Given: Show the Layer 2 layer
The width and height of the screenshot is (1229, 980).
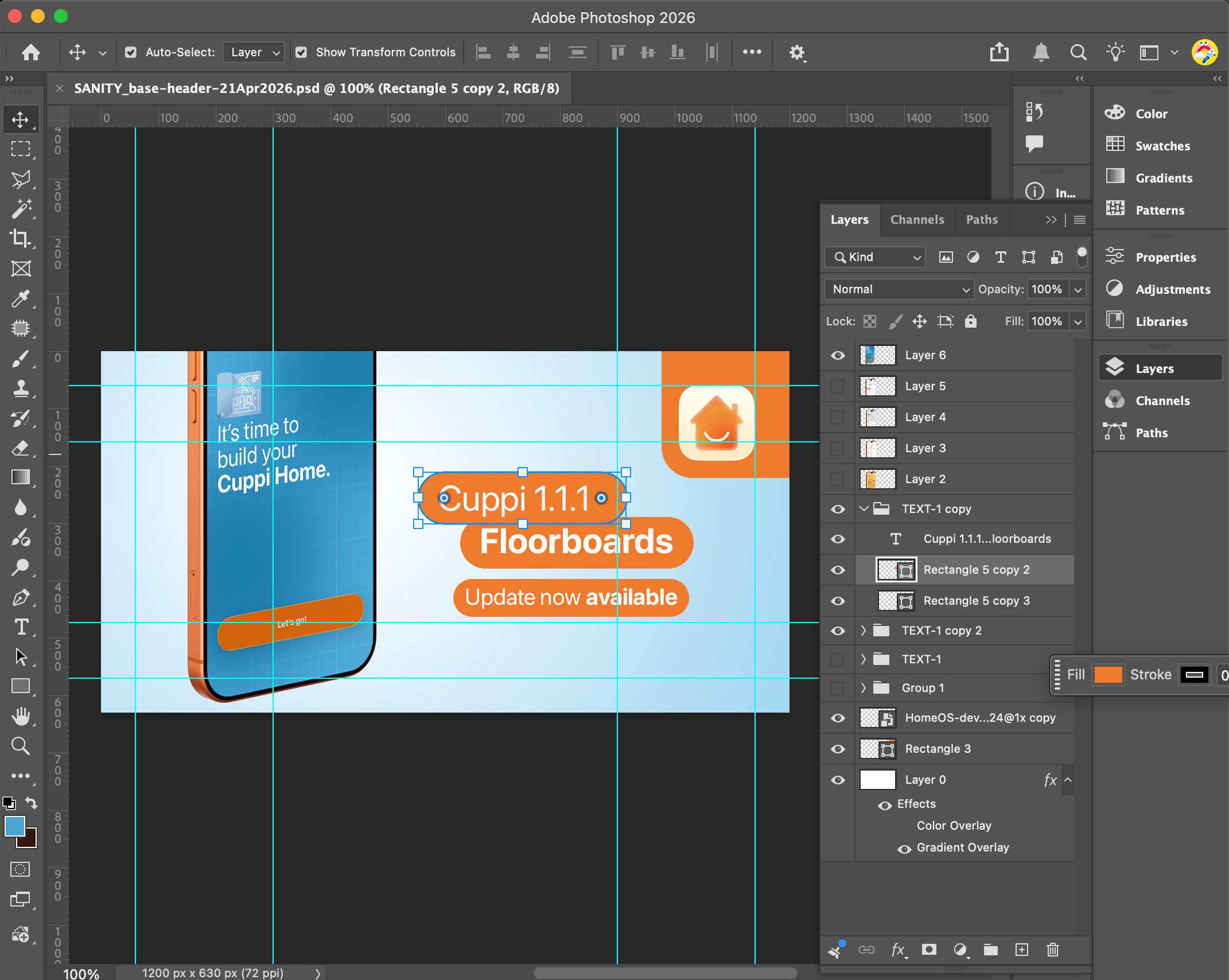Looking at the screenshot, I should pyautogui.click(x=838, y=479).
